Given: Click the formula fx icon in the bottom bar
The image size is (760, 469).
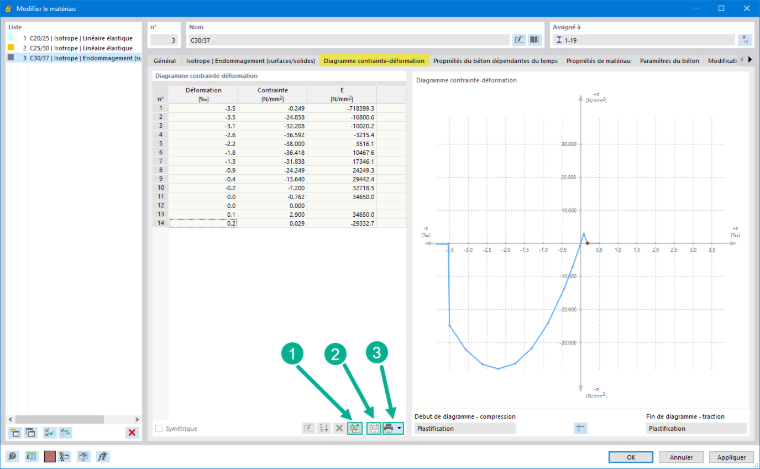Looking at the screenshot, I should click(102, 456).
